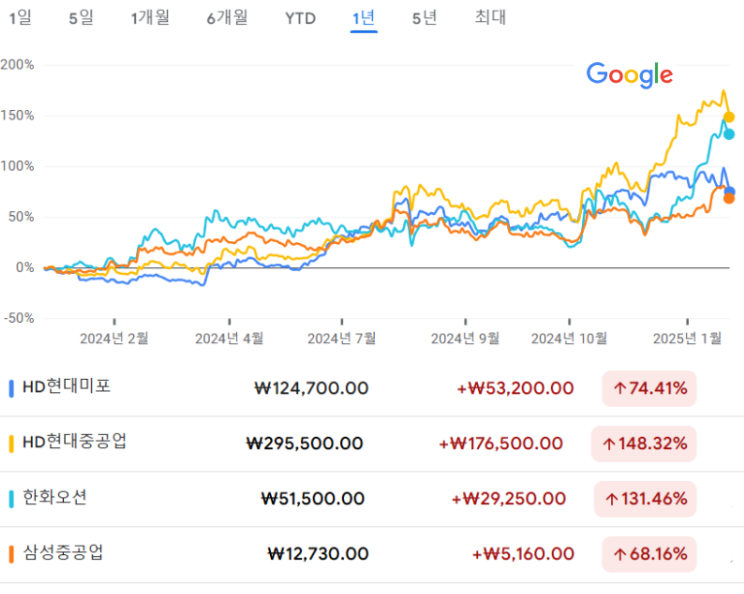Viewport: 744px width, 594px height.
Task: Click the 2025년 1월 axis label
Action: [687, 339]
